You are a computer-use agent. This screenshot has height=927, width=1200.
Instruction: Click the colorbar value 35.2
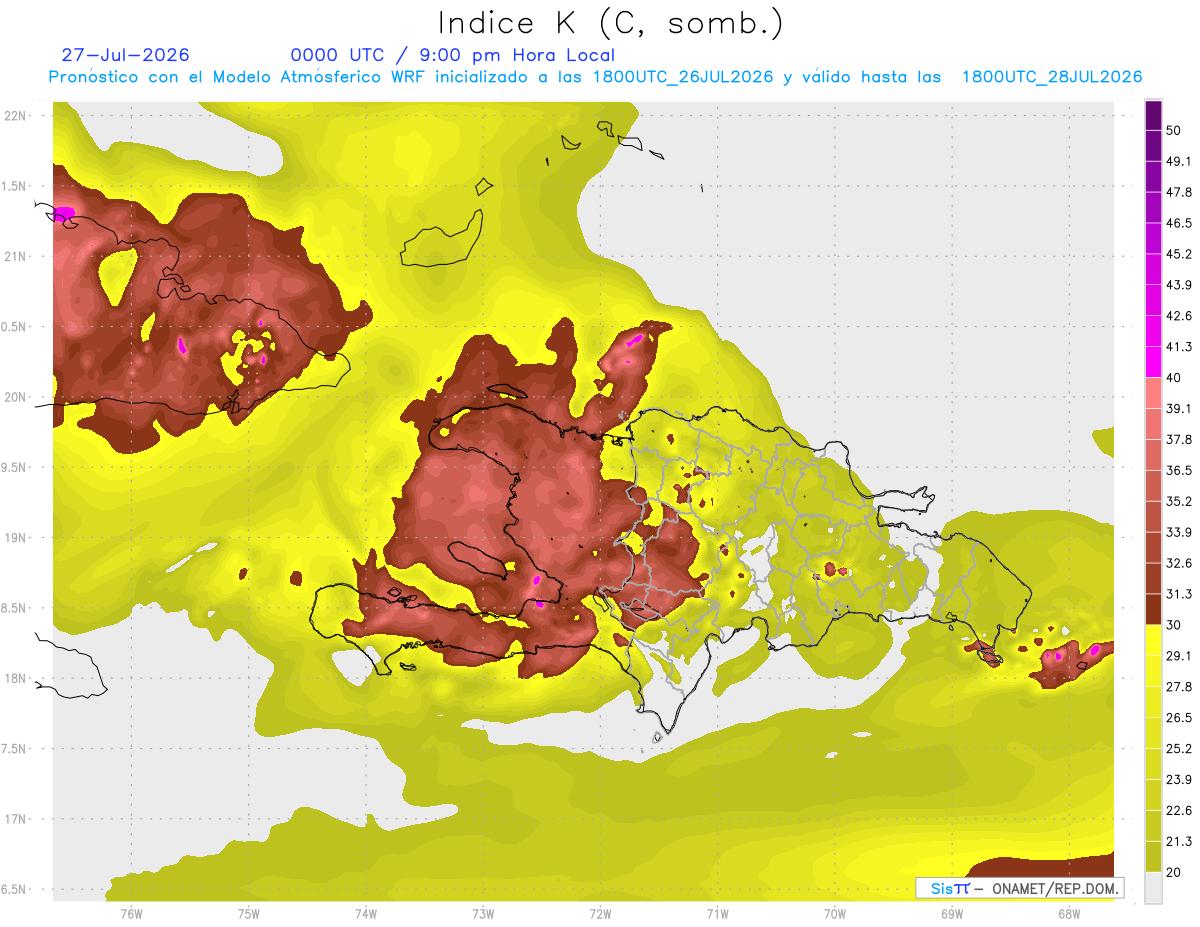[1178, 501]
